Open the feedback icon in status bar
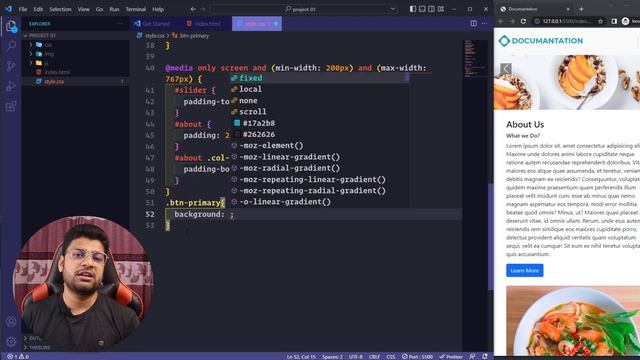This screenshot has width=640, height=360. 473,356
